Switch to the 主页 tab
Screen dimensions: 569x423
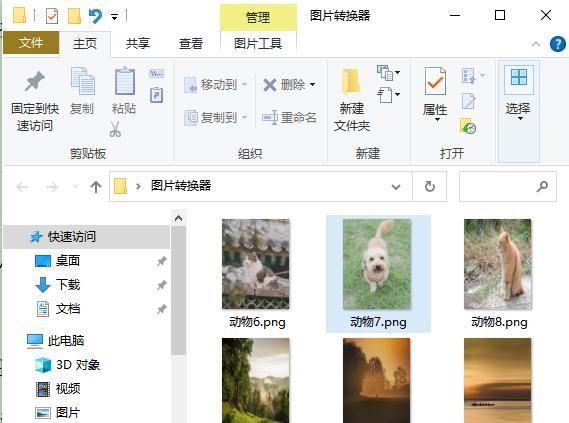coord(85,44)
